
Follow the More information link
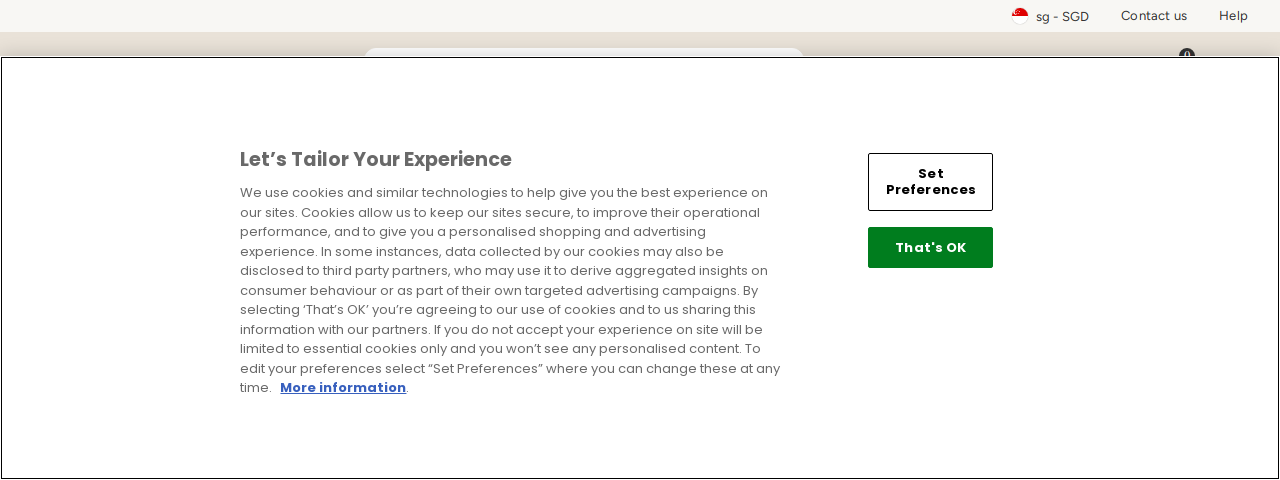click(343, 388)
